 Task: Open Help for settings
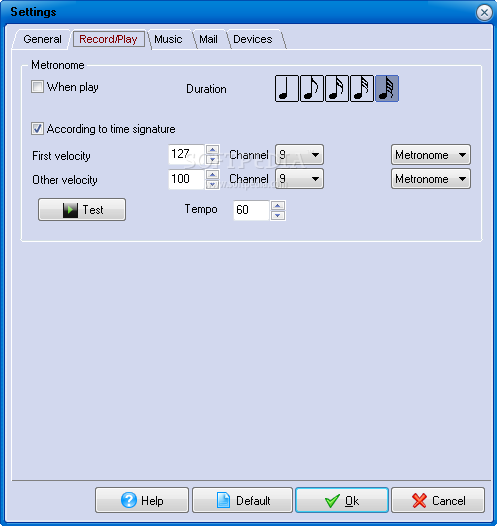[x=142, y=500]
